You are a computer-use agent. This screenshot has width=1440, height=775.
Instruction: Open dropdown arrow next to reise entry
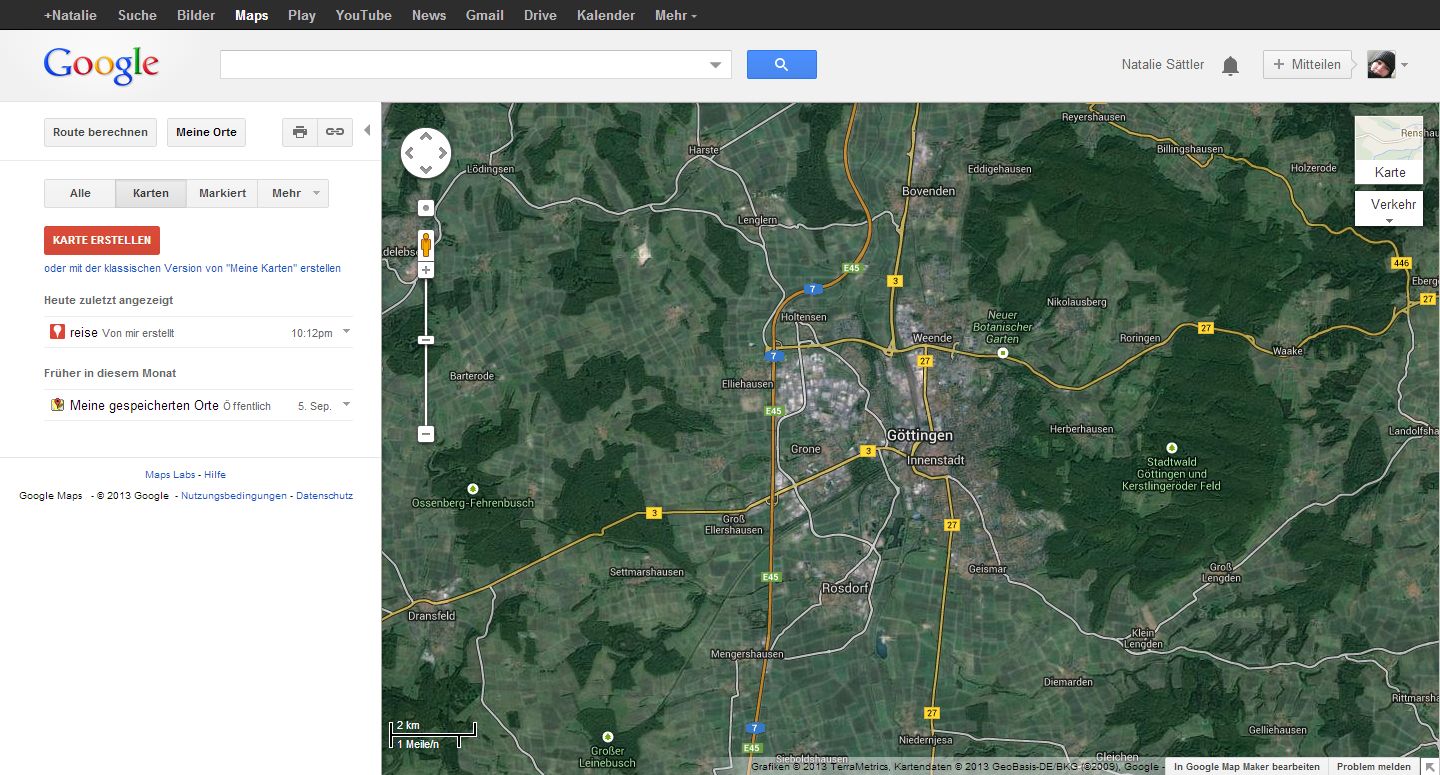[x=346, y=331]
